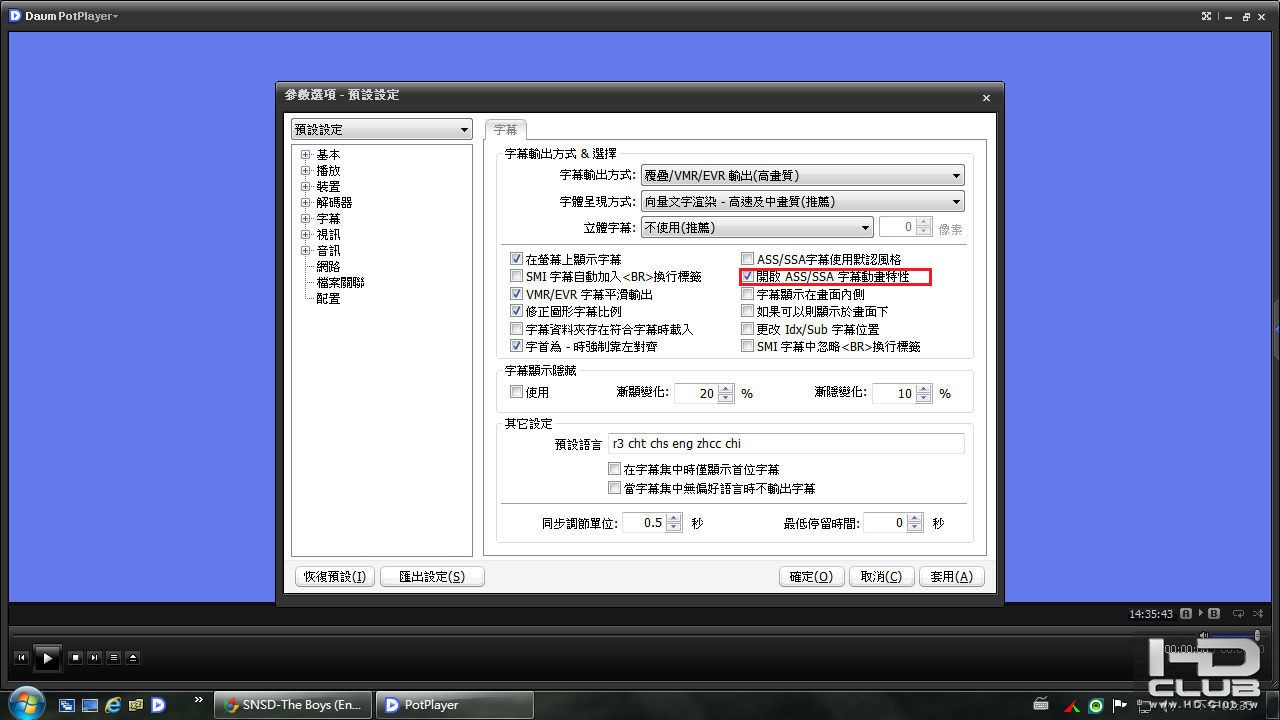Mute audio with the speaker icon
The image size is (1280, 720).
click(x=1204, y=635)
